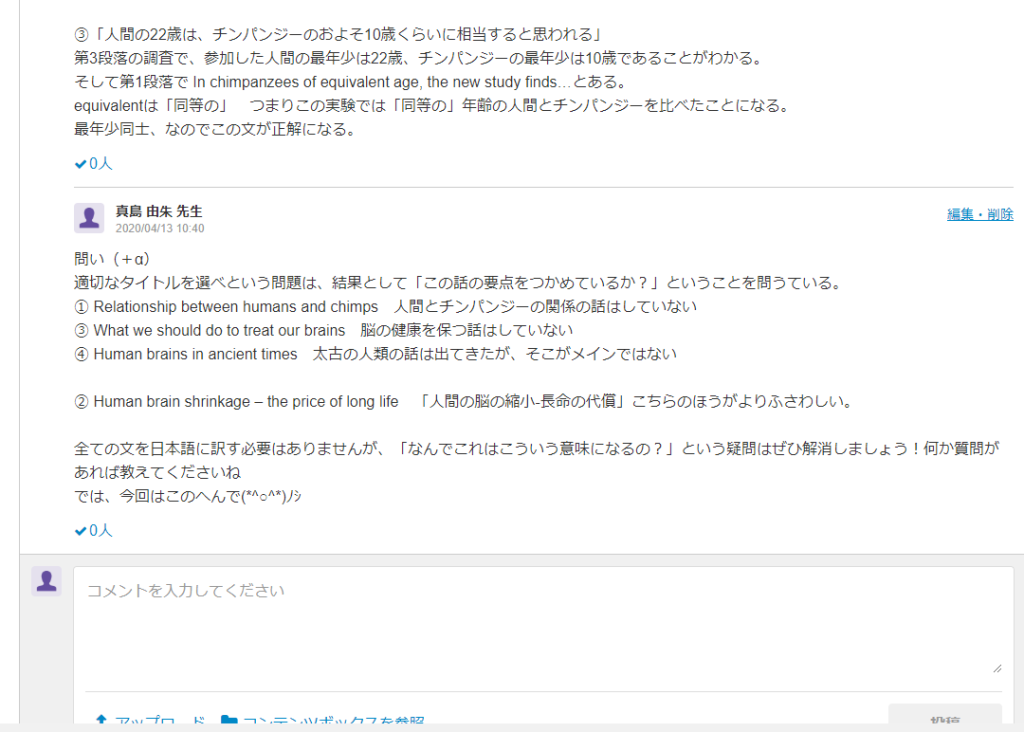Screen dimensions: 1024x732
Task: Click the commenter name 真島 由朱 先生
Action: 159,211
